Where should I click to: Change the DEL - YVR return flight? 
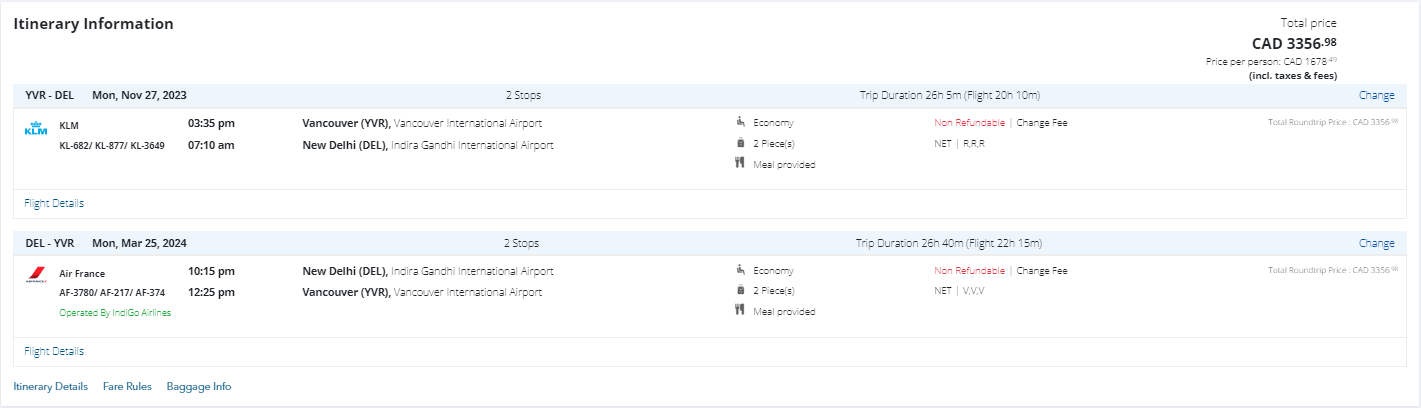[x=1376, y=243]
